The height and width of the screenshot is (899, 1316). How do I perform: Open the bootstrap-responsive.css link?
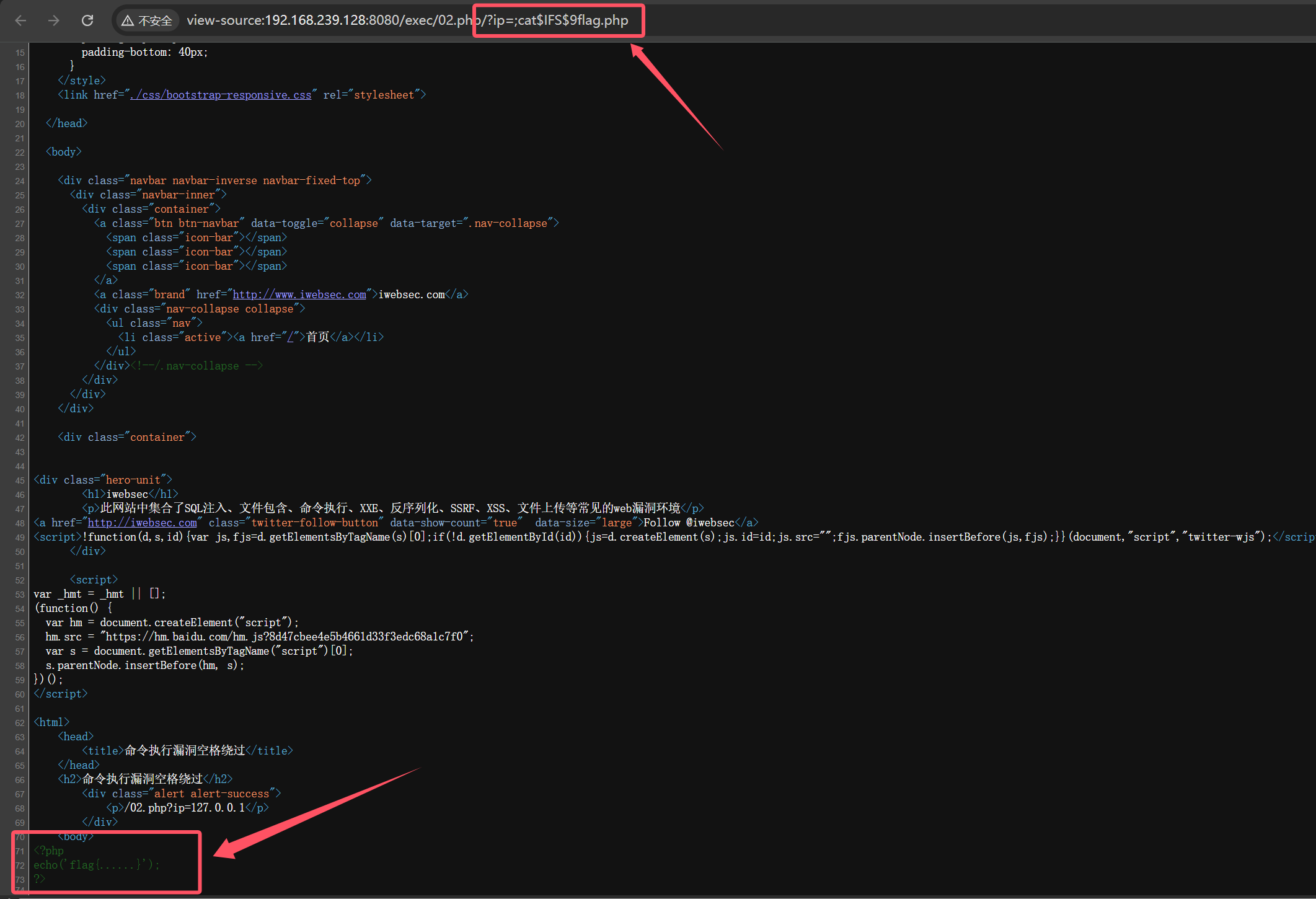pos(221,95)
